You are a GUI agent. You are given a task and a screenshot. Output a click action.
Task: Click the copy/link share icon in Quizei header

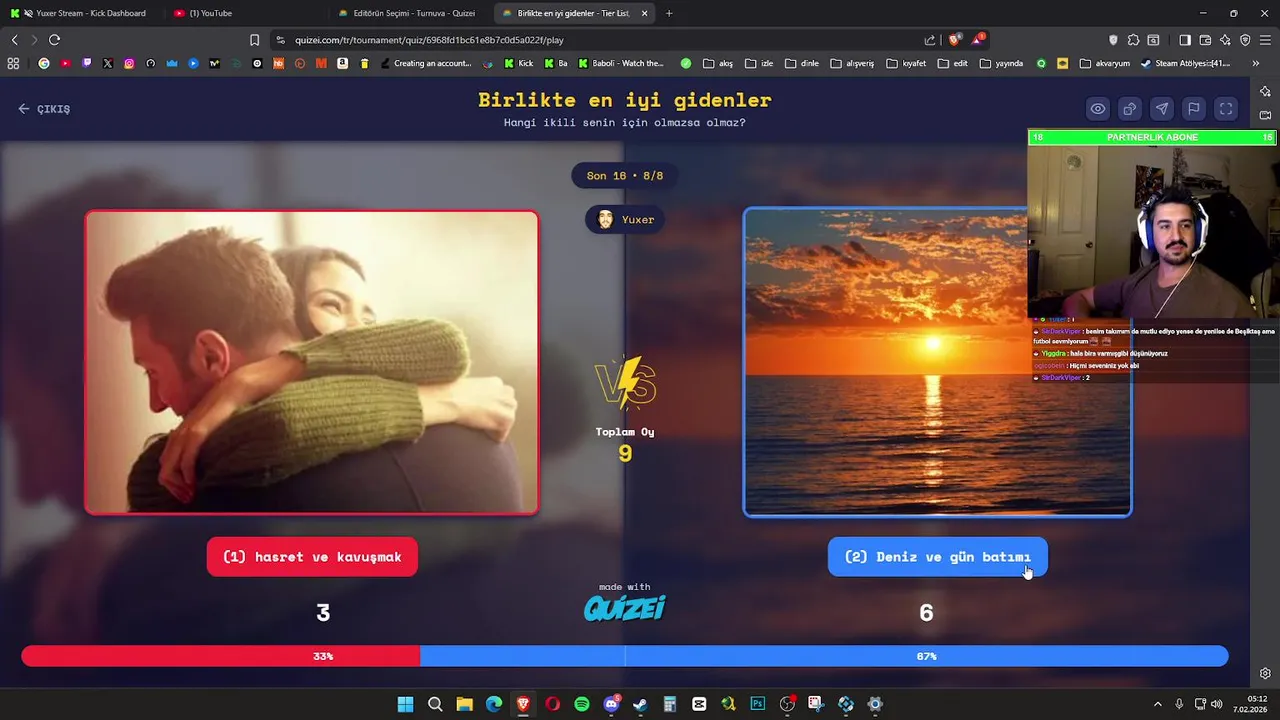tap(1130, 109)
